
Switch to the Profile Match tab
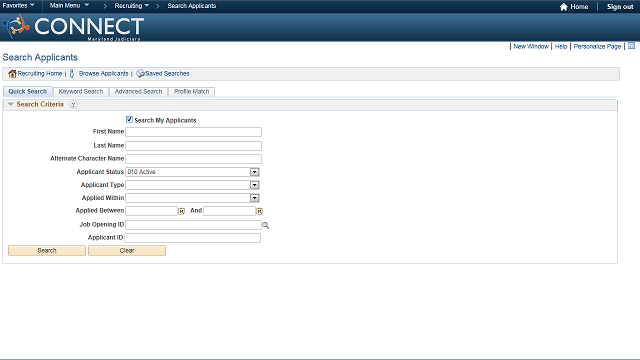(191, 91)
